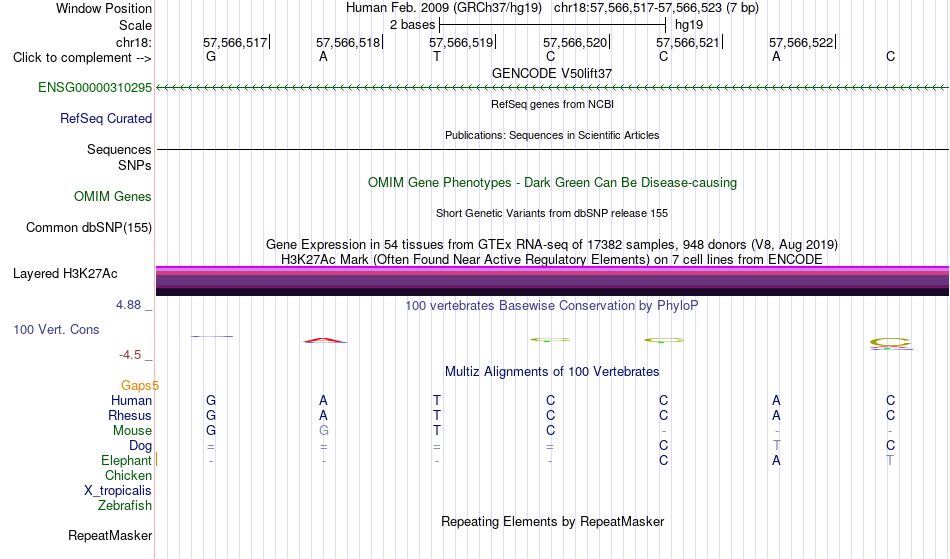
Task: Click position label 57,566,518
Action: pyautogui.click(x=348, y=42)
